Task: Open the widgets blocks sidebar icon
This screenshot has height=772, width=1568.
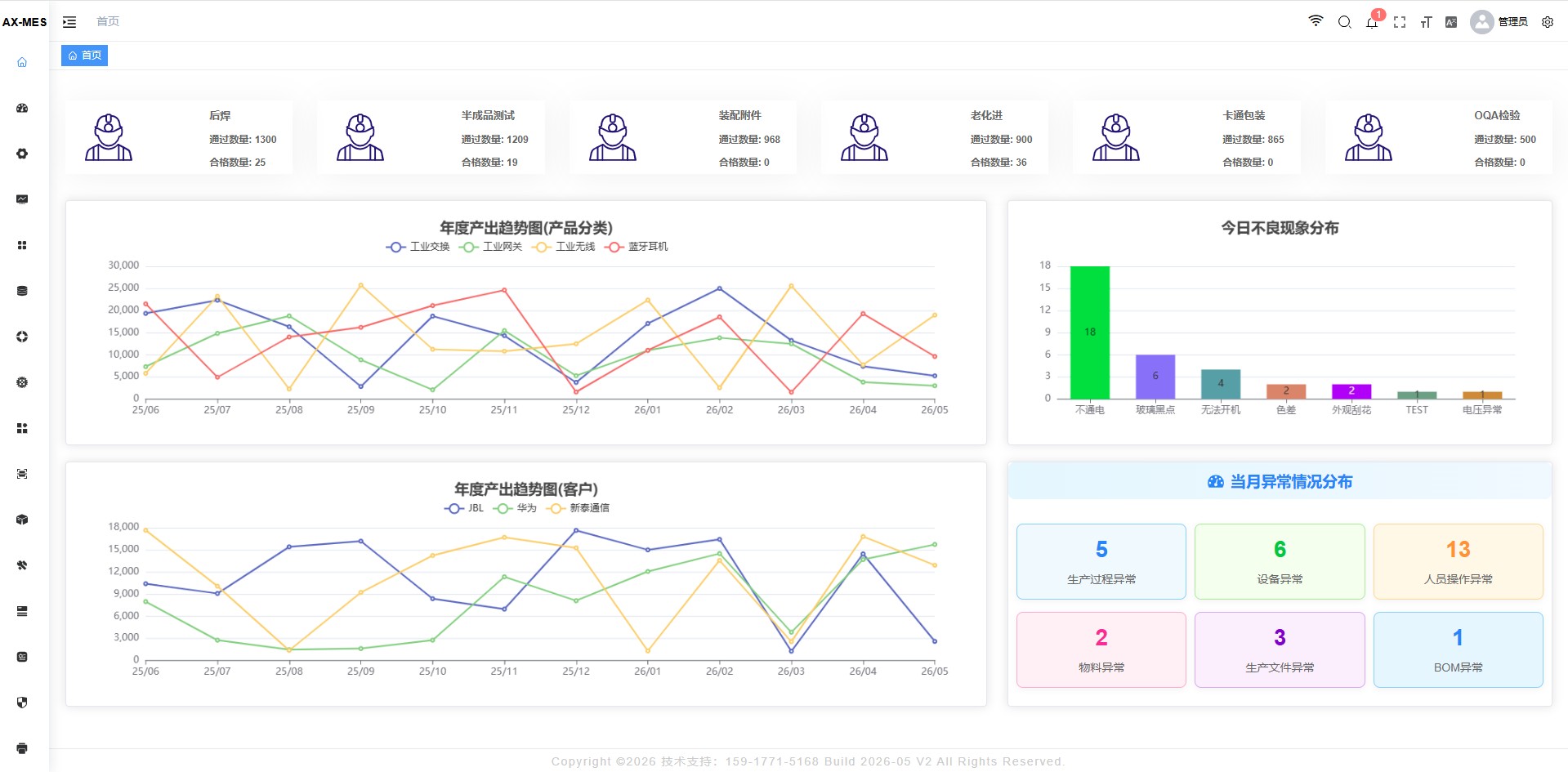Action: coord(22,428)
